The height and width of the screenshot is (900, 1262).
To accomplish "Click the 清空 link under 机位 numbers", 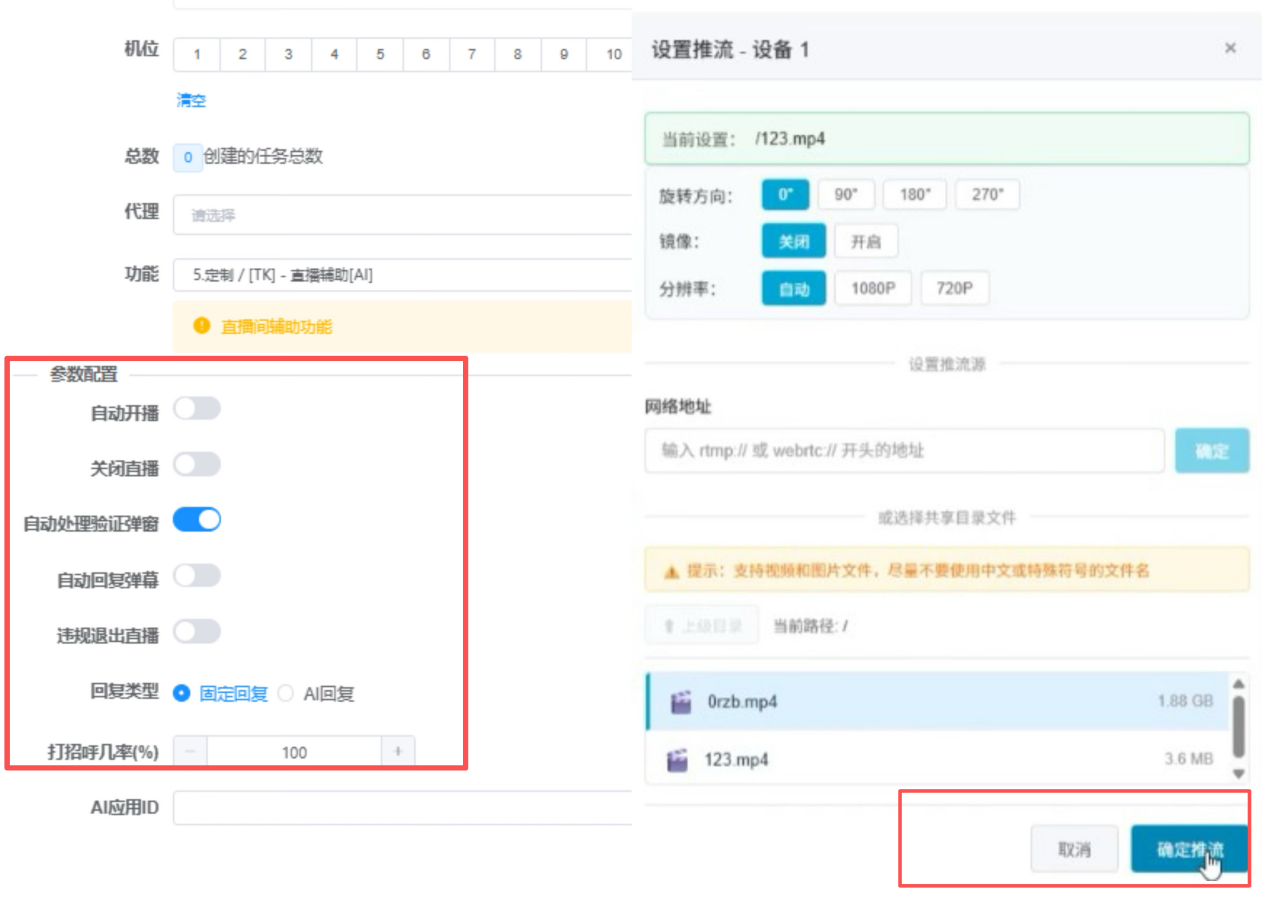I will (x=190, y=100).
